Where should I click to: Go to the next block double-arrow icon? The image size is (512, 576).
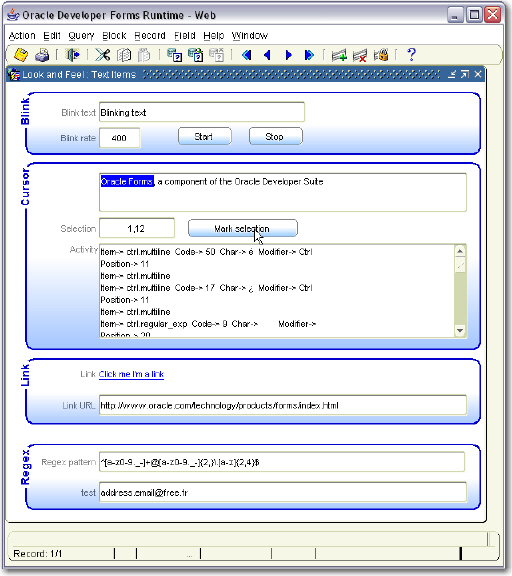[x=309, y=55]
